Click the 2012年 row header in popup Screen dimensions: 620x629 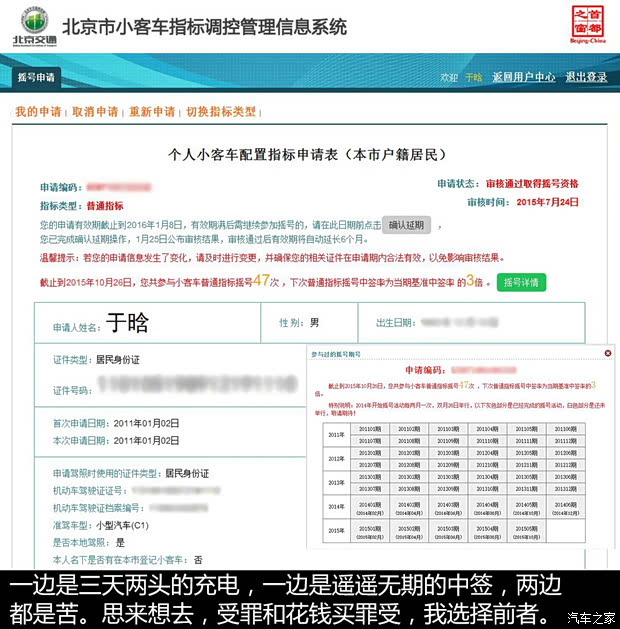pyautogui.click(x=336, y=459)
